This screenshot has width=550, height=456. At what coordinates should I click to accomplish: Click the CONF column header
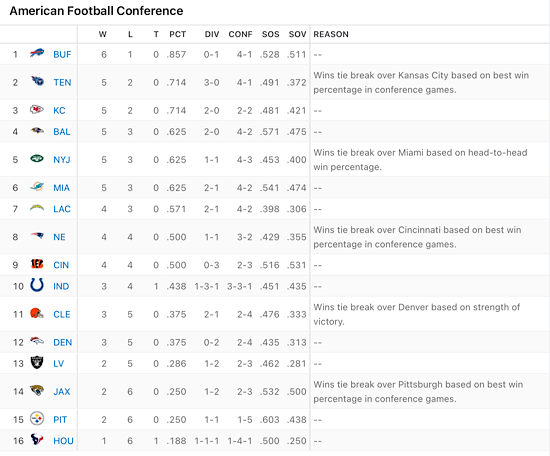click(240, 34)
